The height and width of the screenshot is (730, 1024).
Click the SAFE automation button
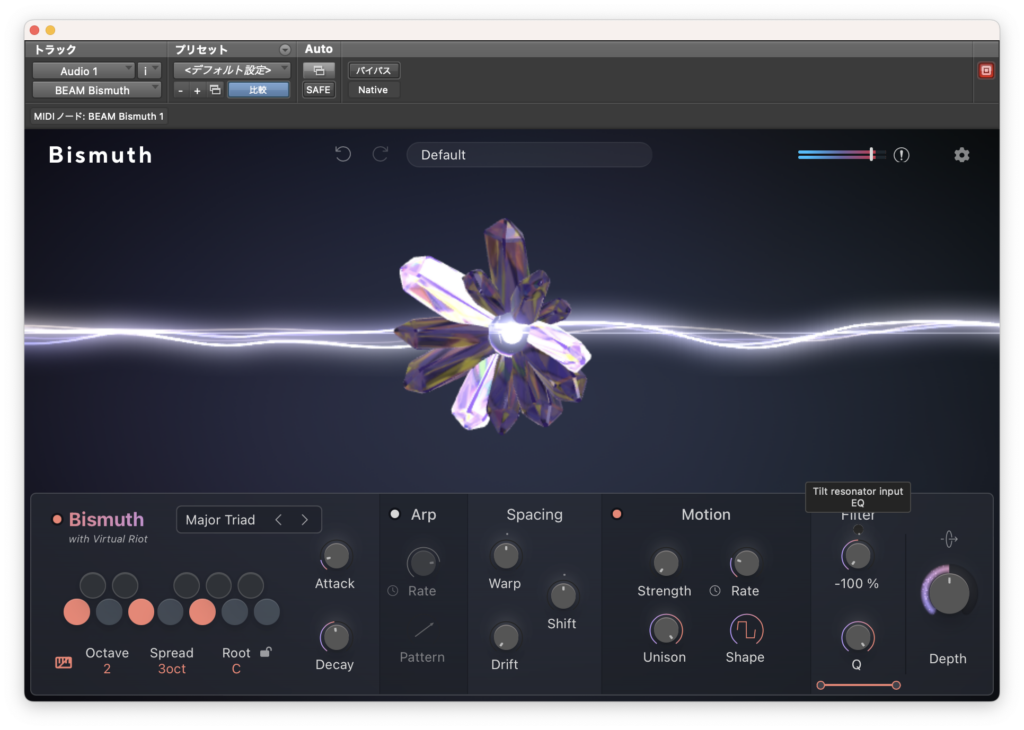point(319,89)
